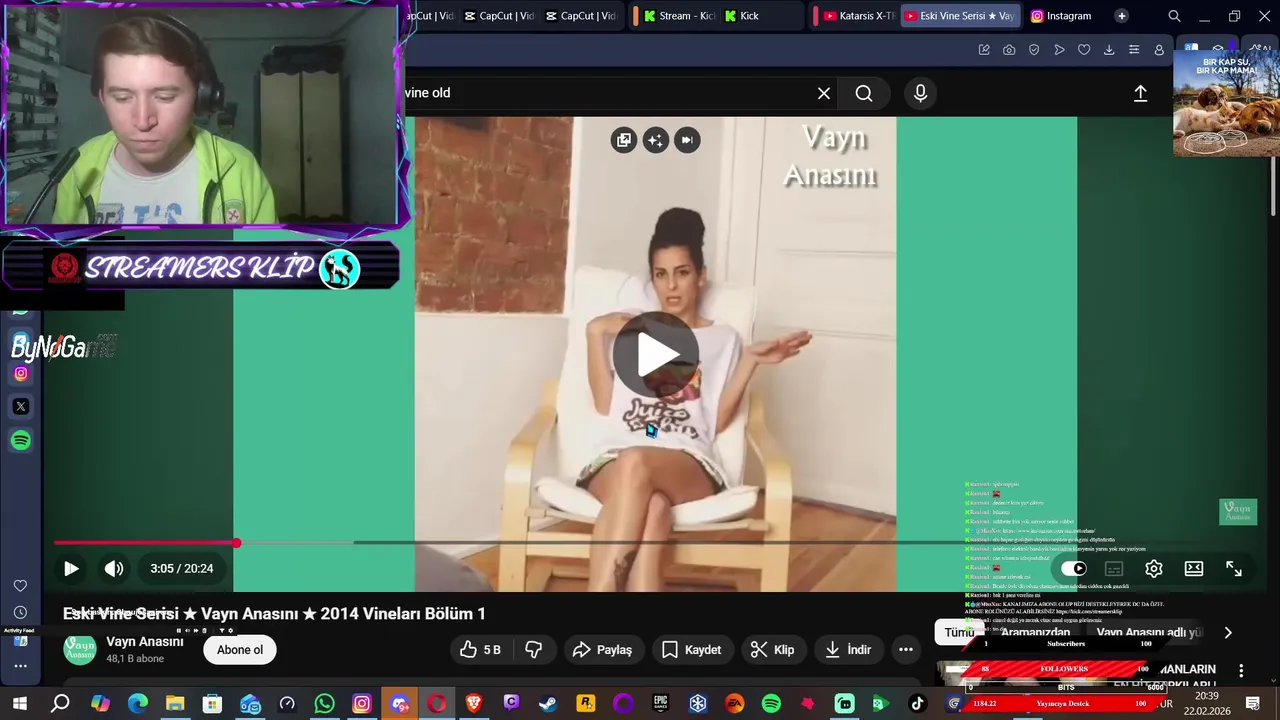Switch to the Stream - Kick tab
Screen dimensions: 1280x720
(678, 16)
